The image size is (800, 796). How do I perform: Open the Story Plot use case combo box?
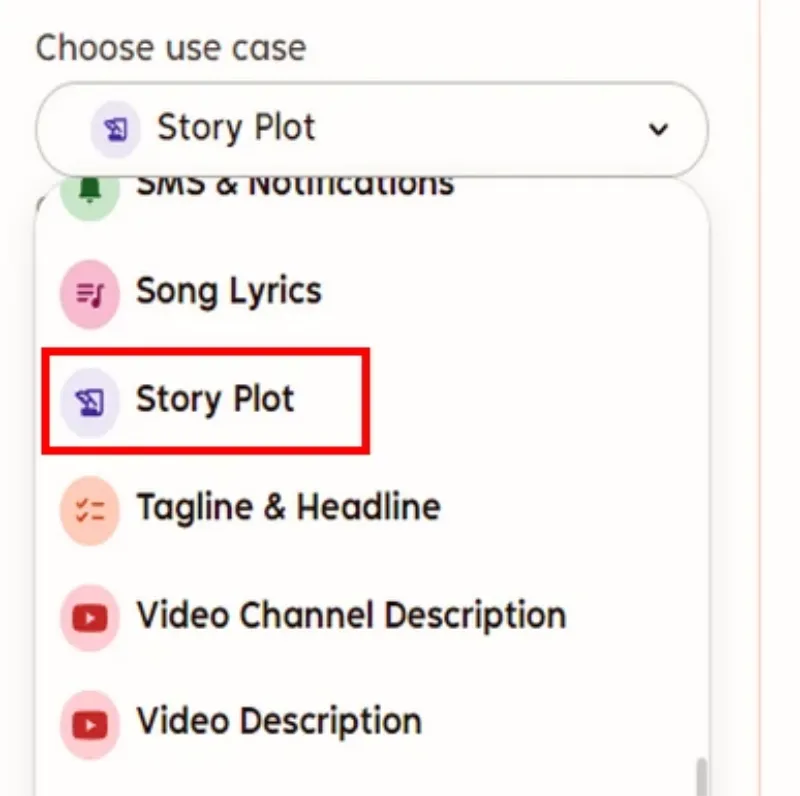pyautogui.click(x=372, y=129)
